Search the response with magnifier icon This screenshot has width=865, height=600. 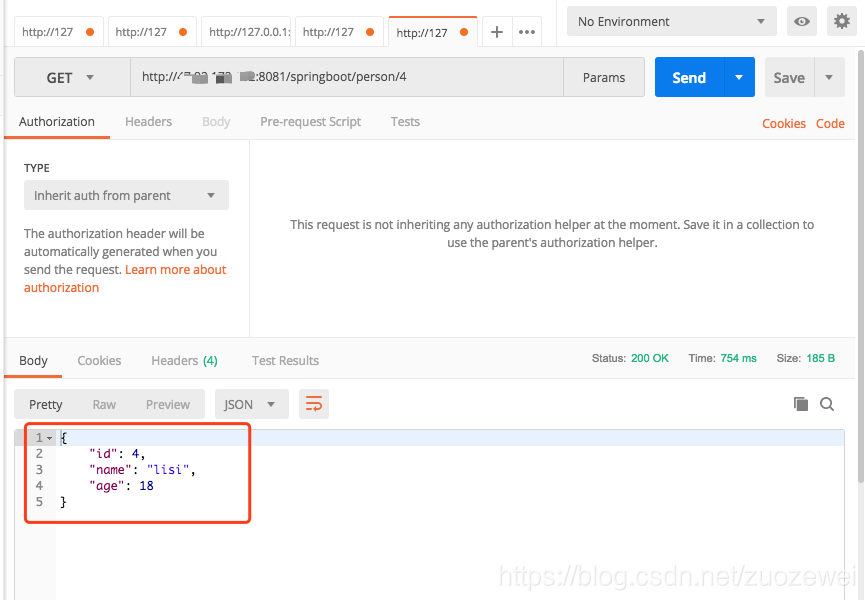pyautogui.click(x=826, y=404)
